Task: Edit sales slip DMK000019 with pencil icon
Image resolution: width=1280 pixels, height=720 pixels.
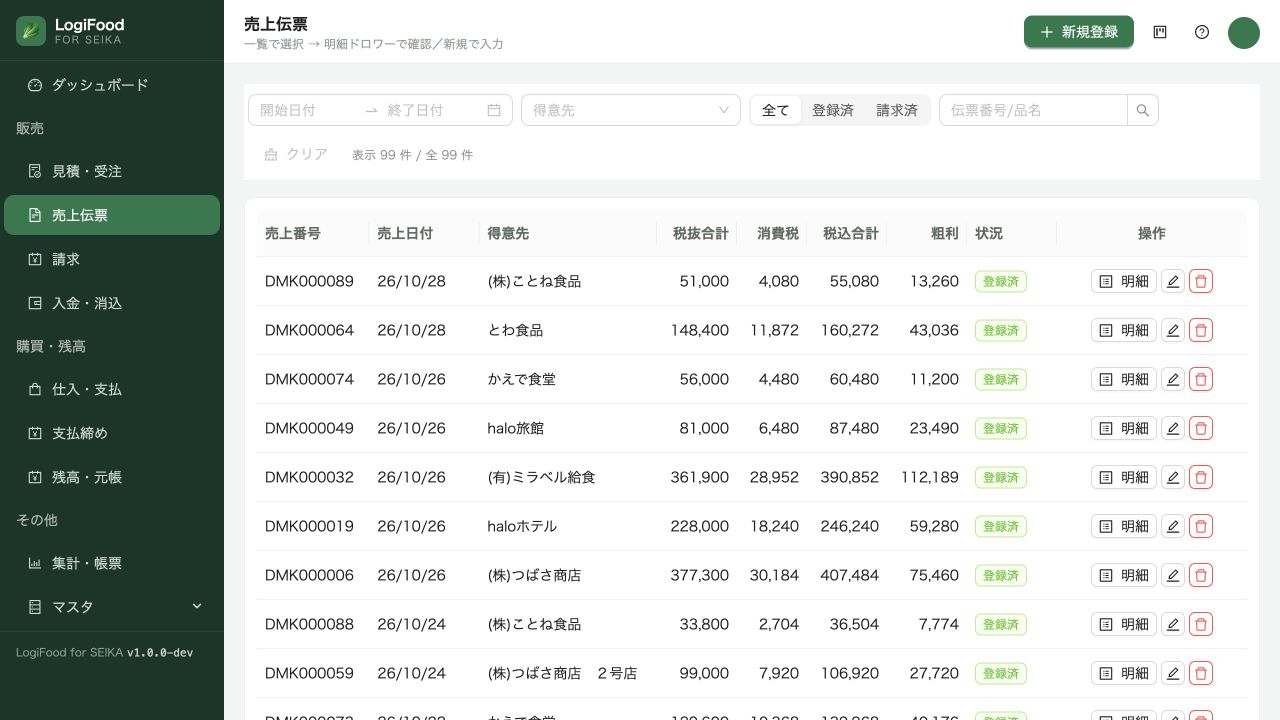Action: (1173, 527)
